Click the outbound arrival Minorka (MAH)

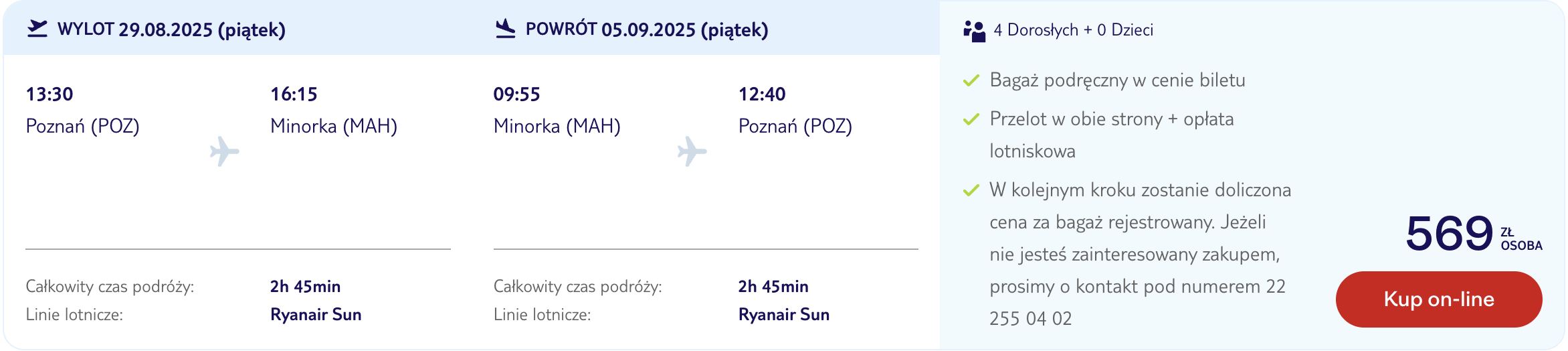click(334, 126)
